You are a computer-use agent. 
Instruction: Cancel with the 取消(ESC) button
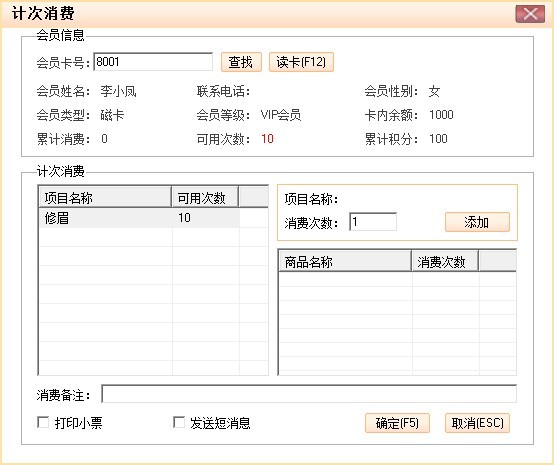click(477, 423)
